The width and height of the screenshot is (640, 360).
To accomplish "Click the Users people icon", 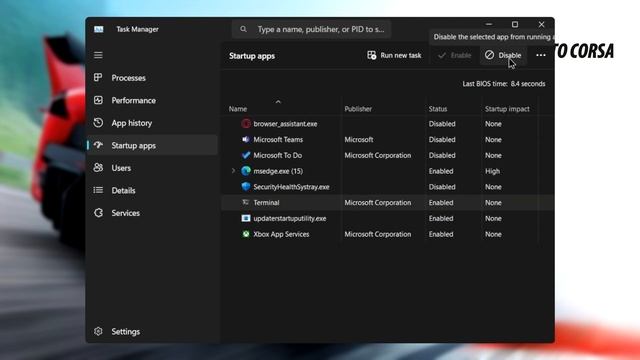I will click(98, 167).
